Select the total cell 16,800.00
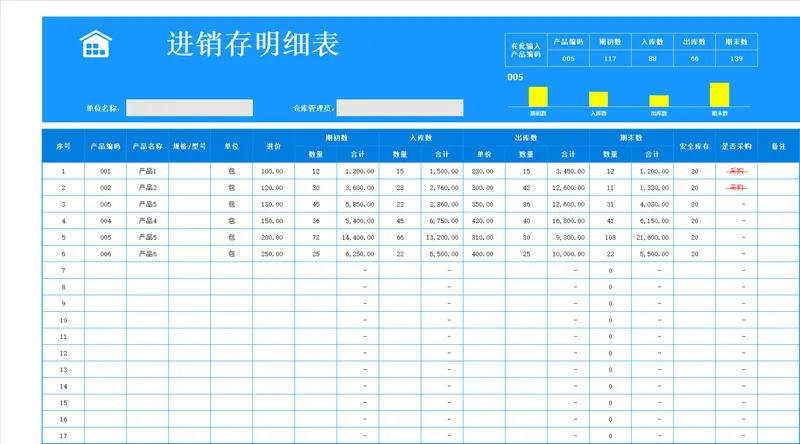 (x=568, y=221)
